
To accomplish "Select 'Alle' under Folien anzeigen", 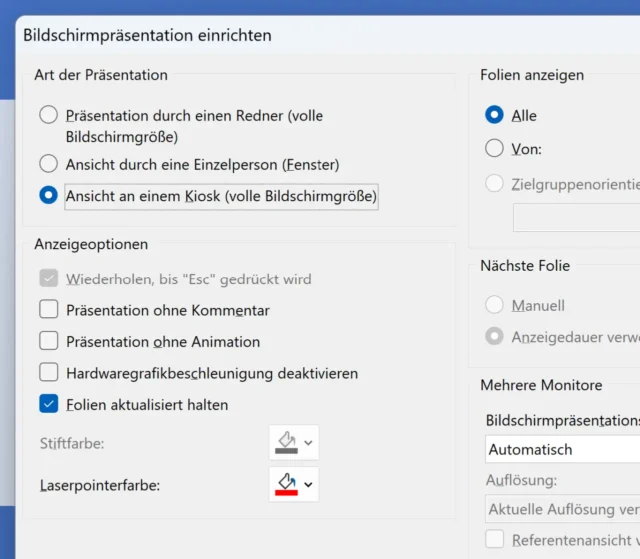I will point(494,115).
